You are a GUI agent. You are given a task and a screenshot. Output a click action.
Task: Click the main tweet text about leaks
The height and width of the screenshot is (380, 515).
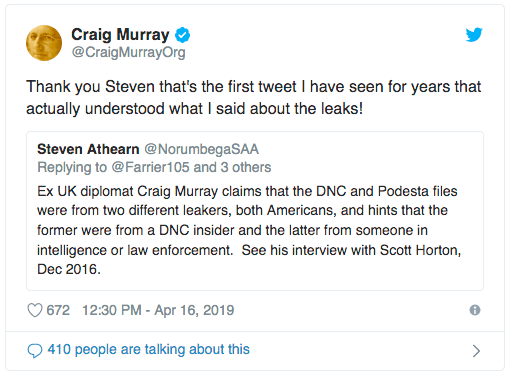point(253,97)
